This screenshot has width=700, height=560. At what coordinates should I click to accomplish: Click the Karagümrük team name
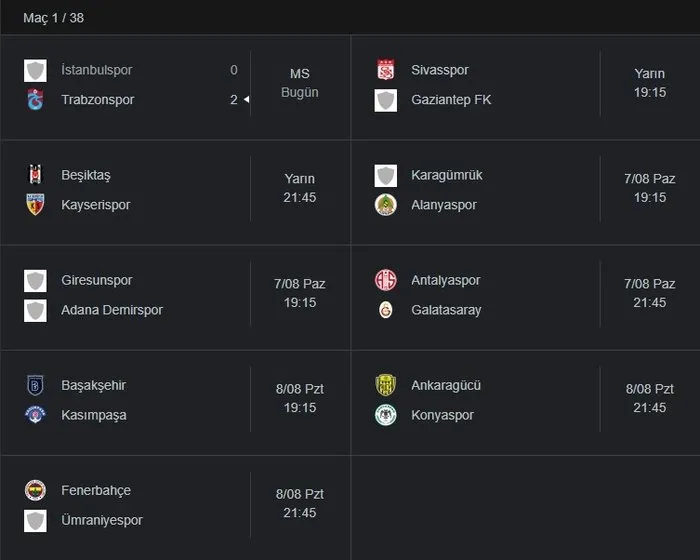tap(447, 175)
